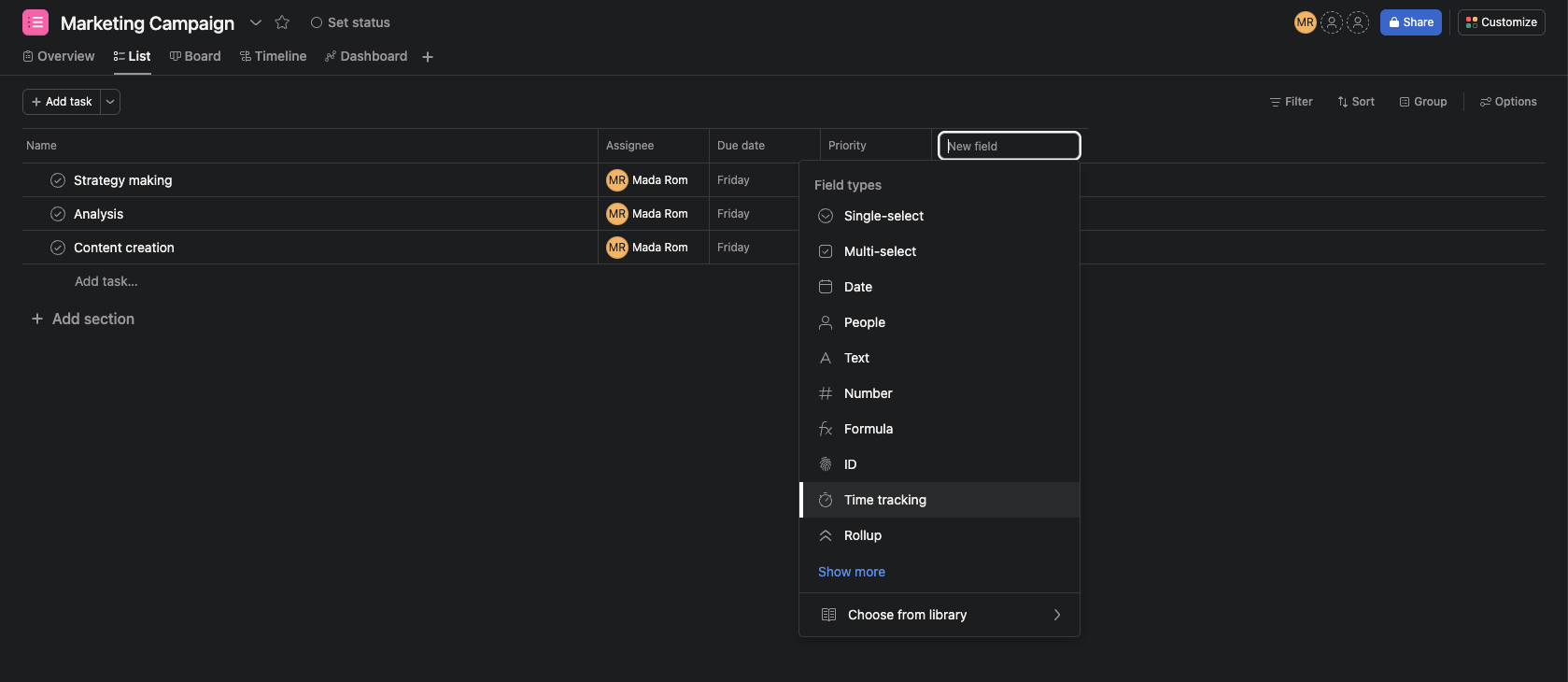Choose the Formula field type
The image size is (1568, 682).
click(x=939, y=429)
